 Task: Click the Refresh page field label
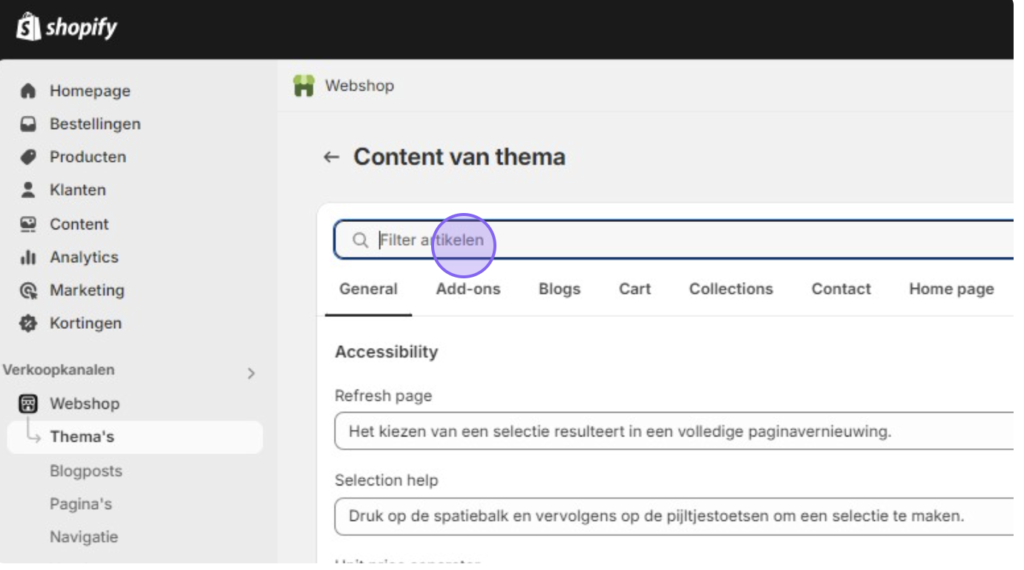pyautogui.click(x=383, y=396)
